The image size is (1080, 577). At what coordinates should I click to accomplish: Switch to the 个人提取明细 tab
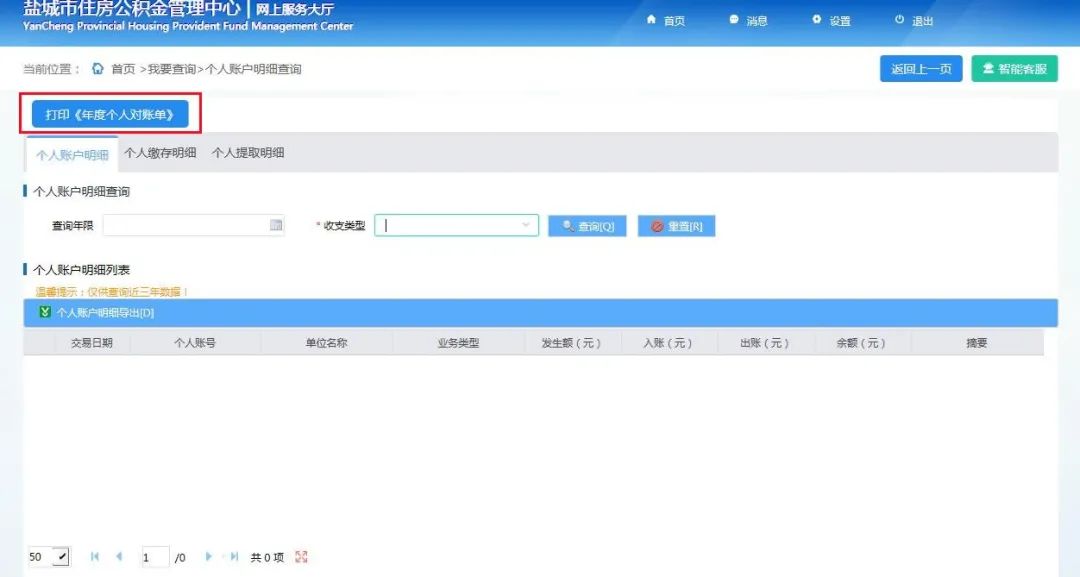coord(248,153)
